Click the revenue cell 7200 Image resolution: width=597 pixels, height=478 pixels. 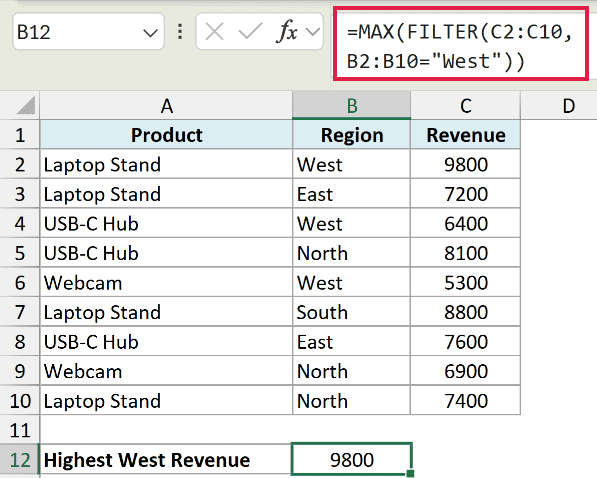(x=465, y=193)
